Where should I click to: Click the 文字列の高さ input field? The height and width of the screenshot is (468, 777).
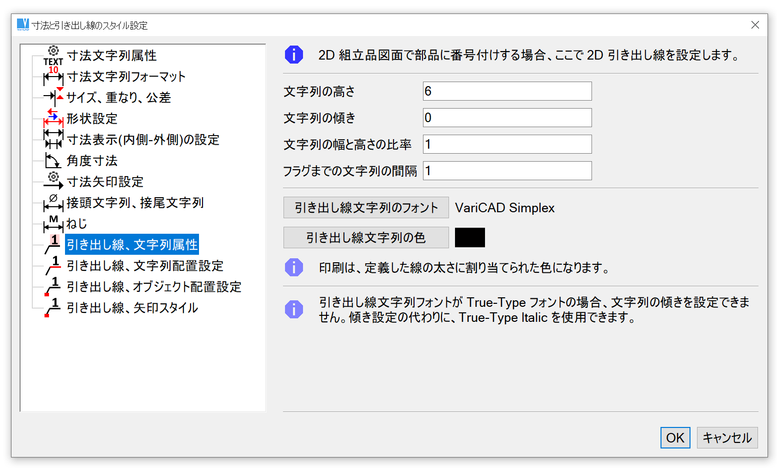pos(507,92)
